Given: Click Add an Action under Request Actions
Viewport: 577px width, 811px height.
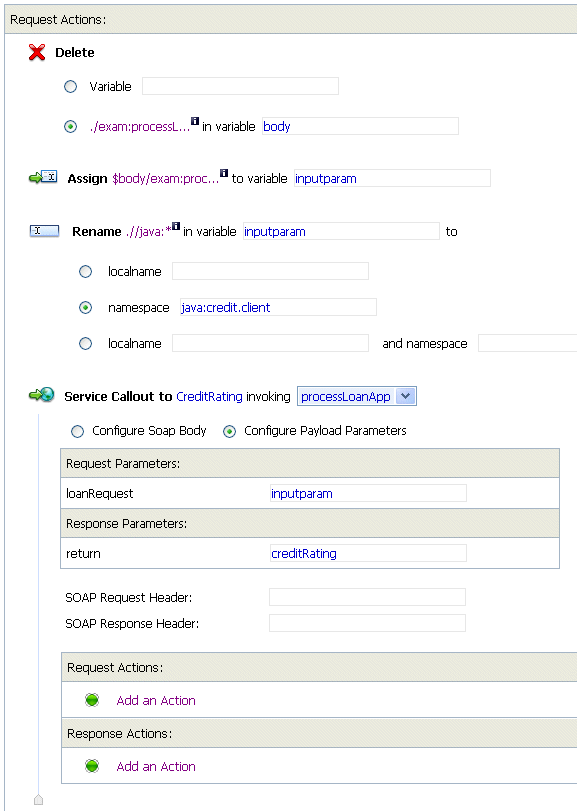Looking at the screenshot, I should coord(156,700).
